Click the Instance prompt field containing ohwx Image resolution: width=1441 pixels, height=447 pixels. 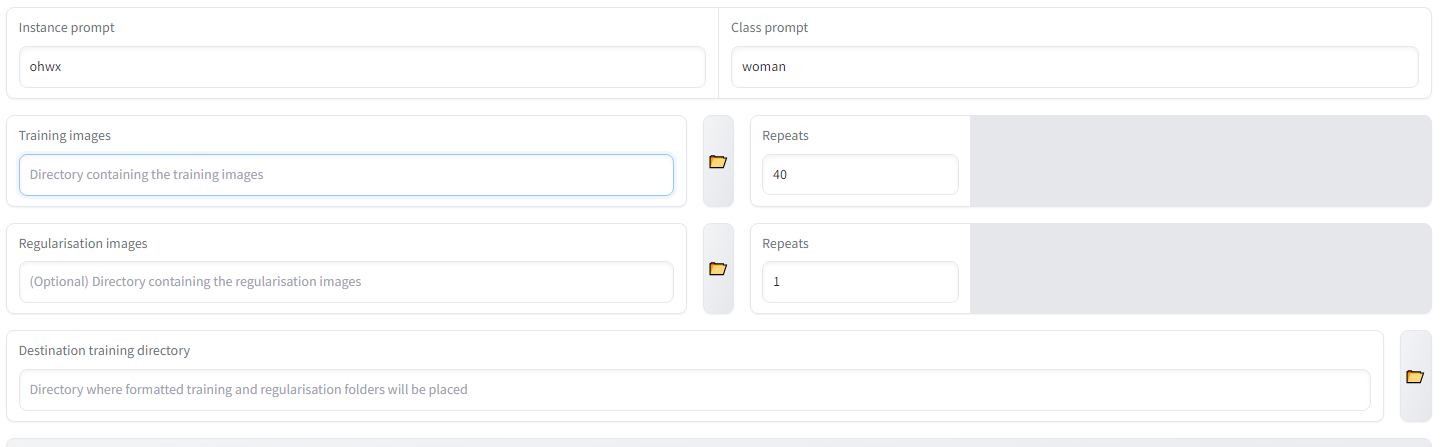point(362,67)
